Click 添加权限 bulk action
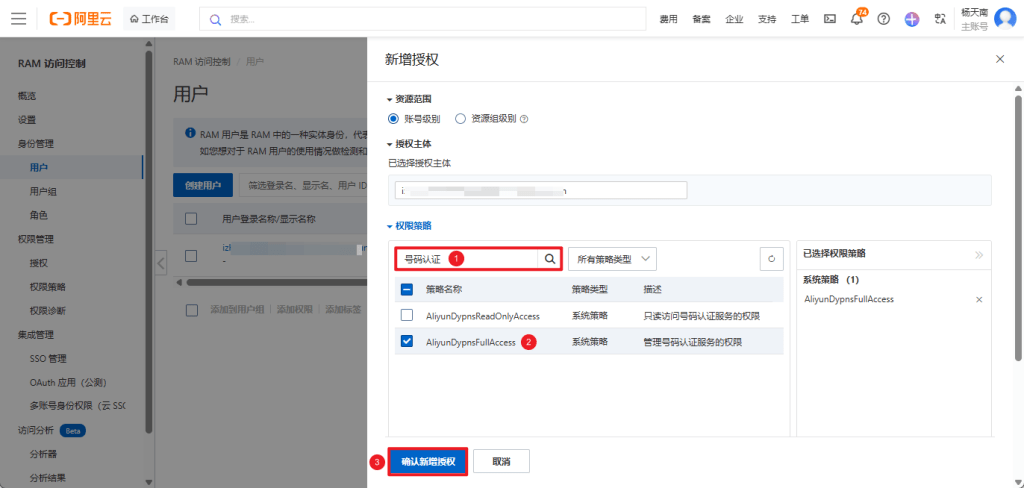 coord(295,310)
